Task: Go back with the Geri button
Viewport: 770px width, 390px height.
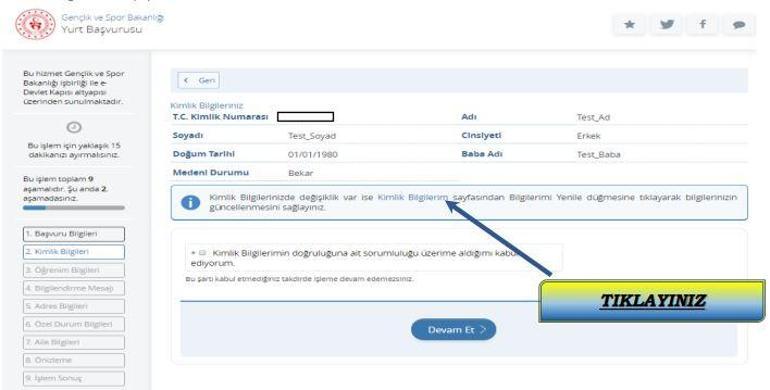Action: click(x=199, y=81)
